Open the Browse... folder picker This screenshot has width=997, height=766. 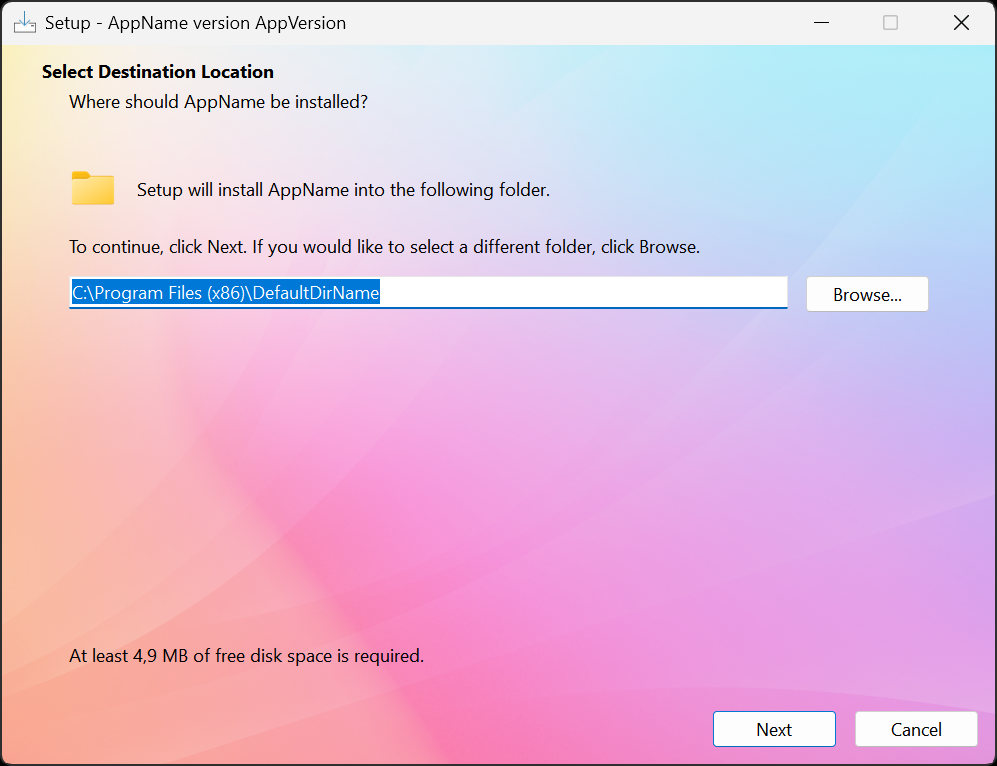tap(867, 295)
